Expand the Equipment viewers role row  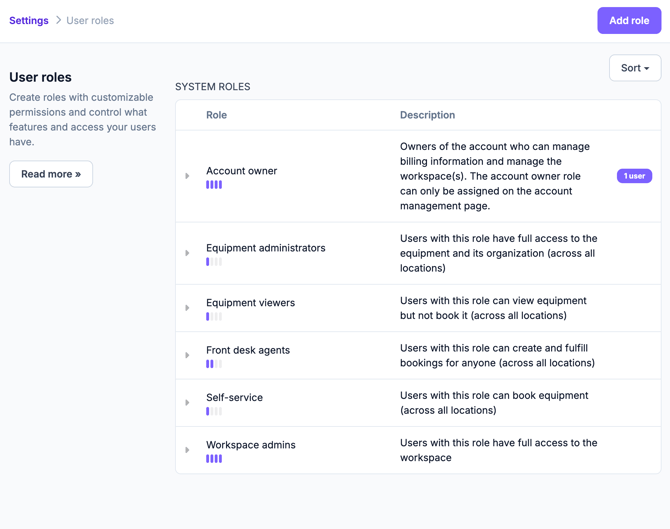coord(187,308)
